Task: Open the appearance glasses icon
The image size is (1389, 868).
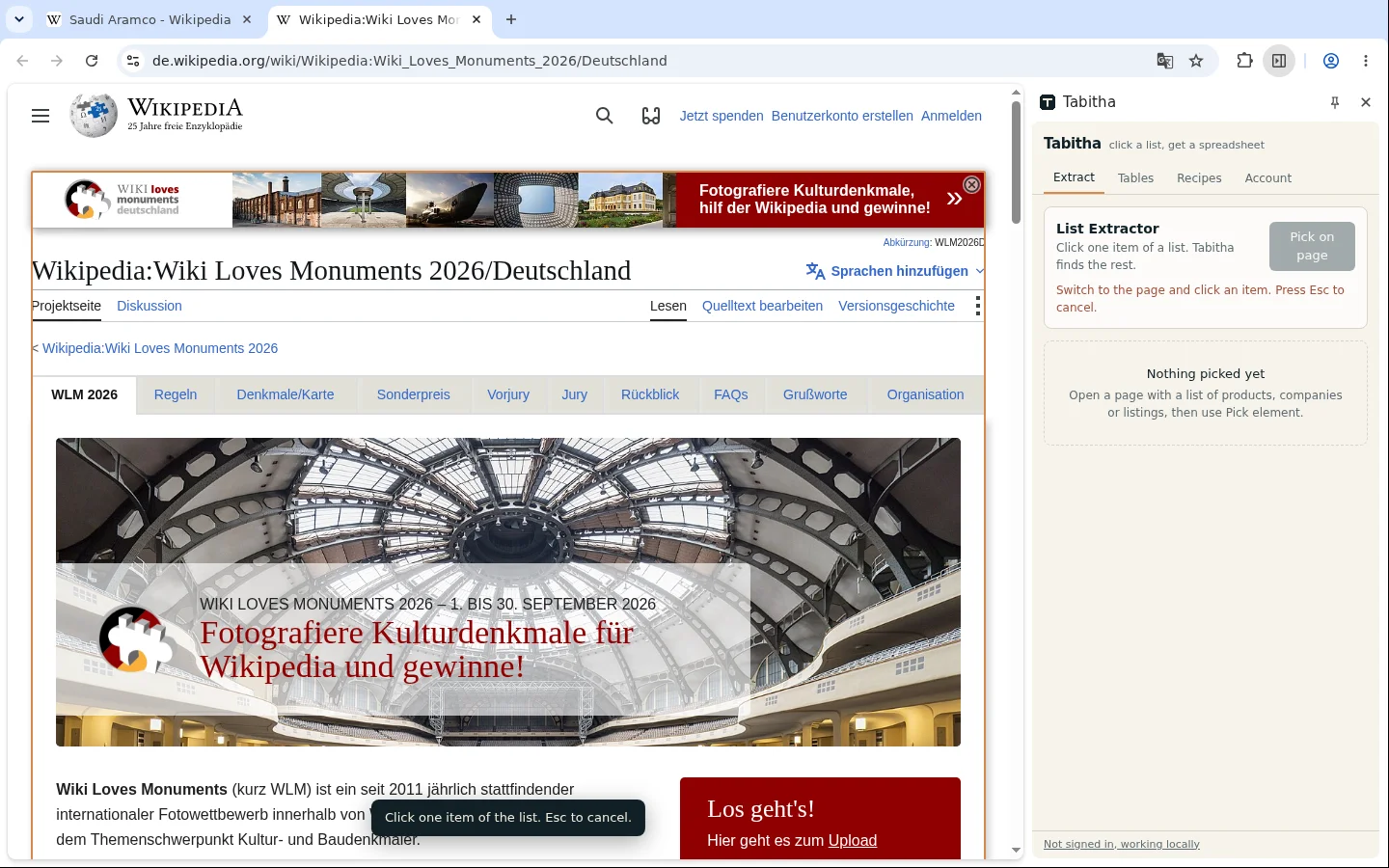Action: pos(651,116)
